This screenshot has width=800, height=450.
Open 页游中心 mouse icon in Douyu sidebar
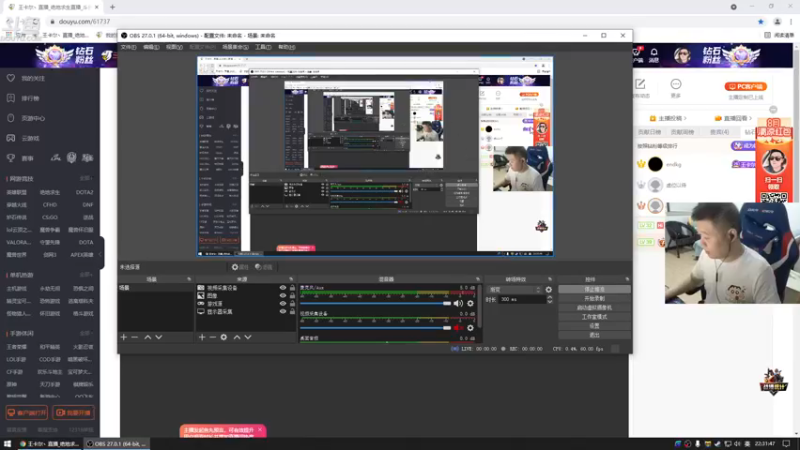pos(11,118)
